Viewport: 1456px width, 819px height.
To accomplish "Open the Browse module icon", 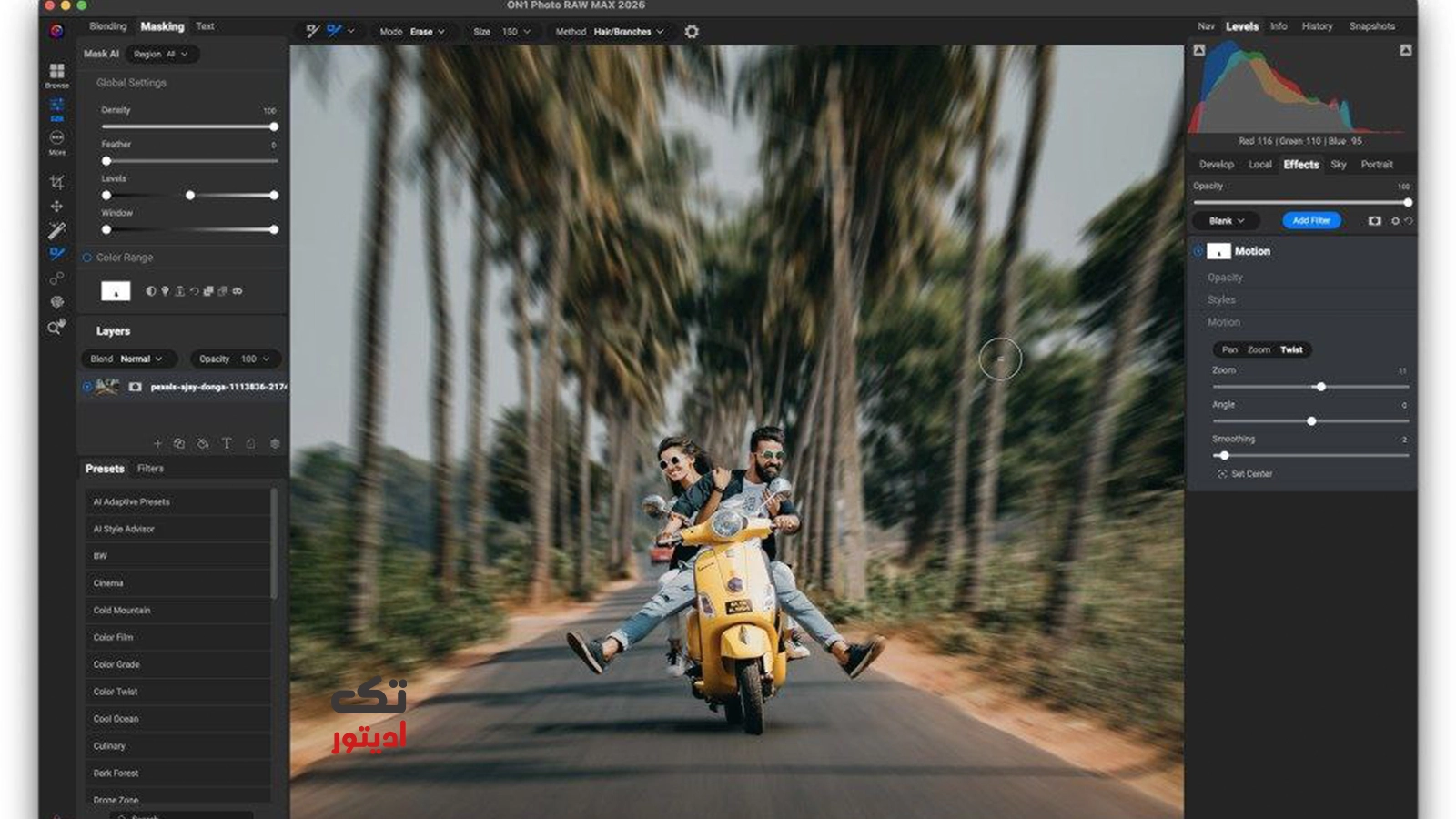I will pos(56,73).
